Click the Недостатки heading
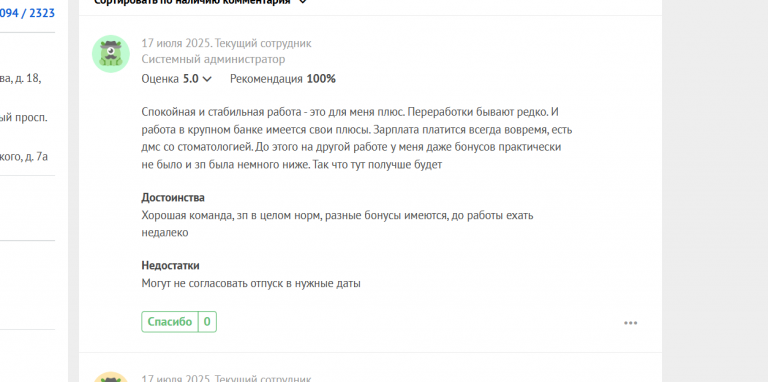 (170, 266)
